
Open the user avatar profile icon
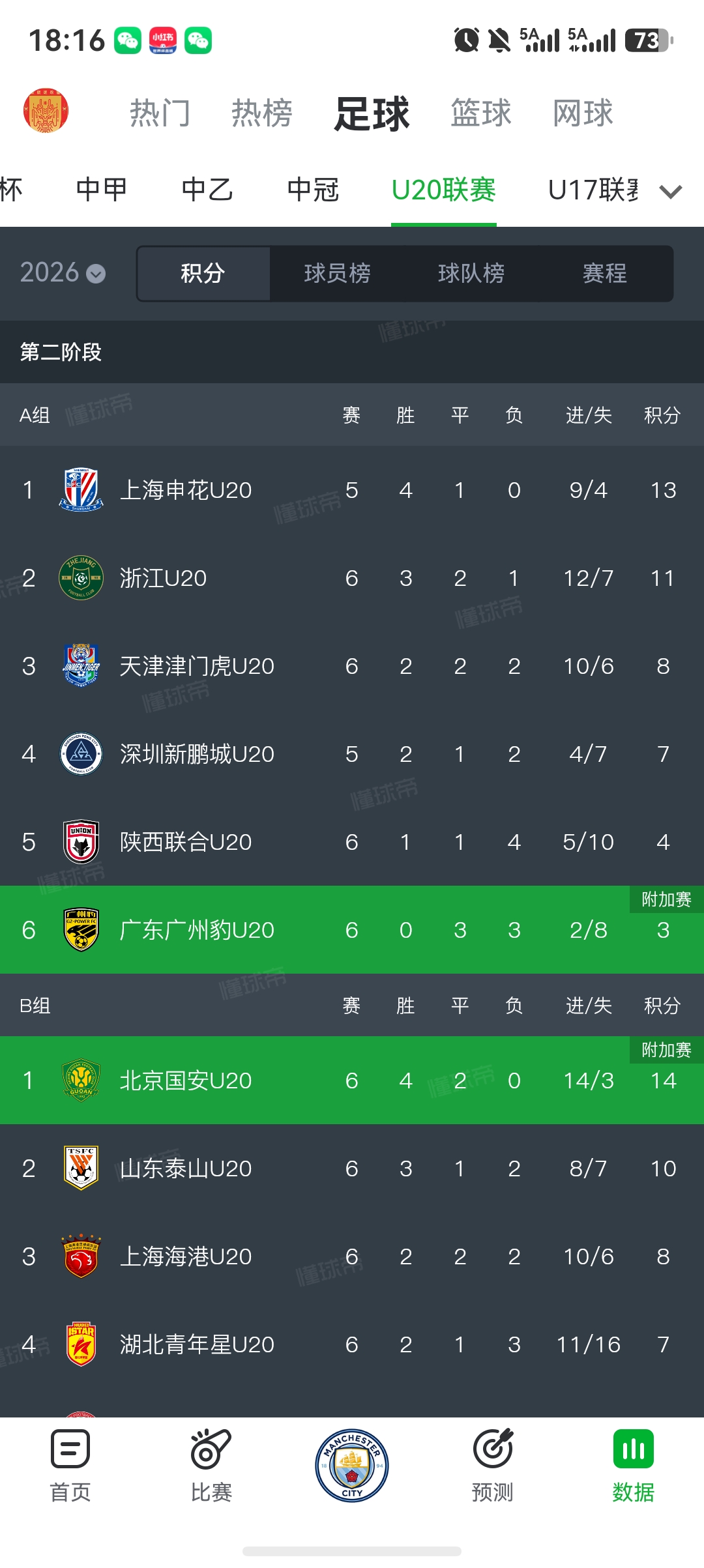point(46,111)
